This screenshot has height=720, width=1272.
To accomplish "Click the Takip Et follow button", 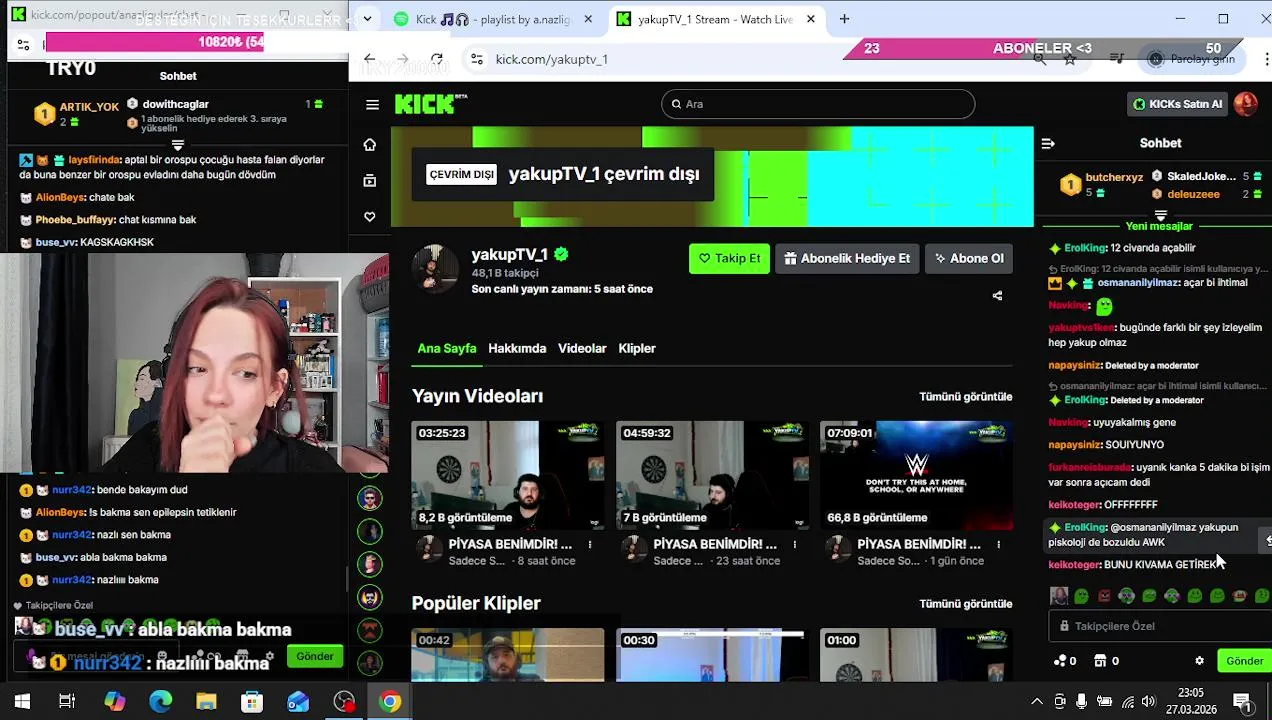I will pyautogui.click(x=729, y=259).
